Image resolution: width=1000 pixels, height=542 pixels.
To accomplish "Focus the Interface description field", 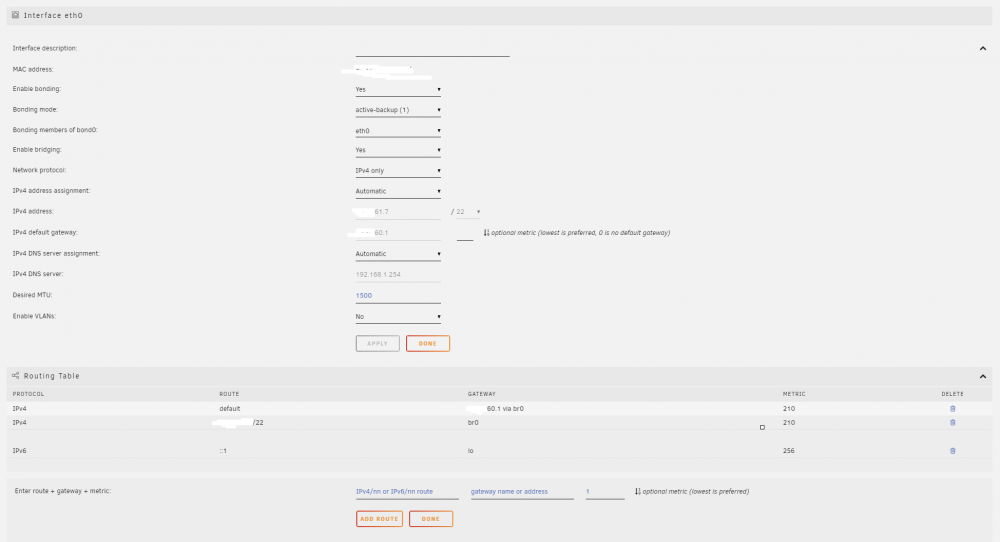I will (x=432, y=49).
